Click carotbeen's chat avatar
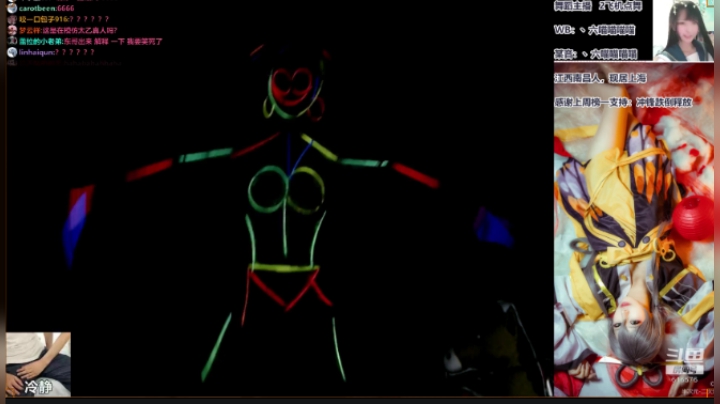 coord(12,8)
